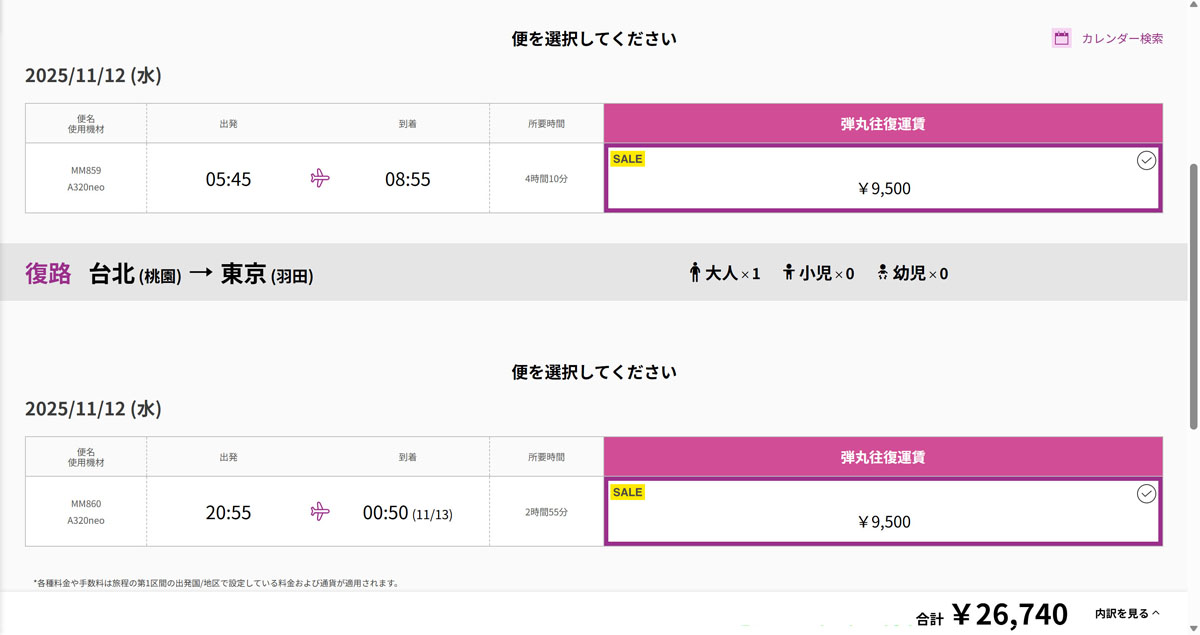Screen dimensions: 1200x635
Task: Toggle the checkmark circle on the MM860 fare
Action: coord(1146,494)
